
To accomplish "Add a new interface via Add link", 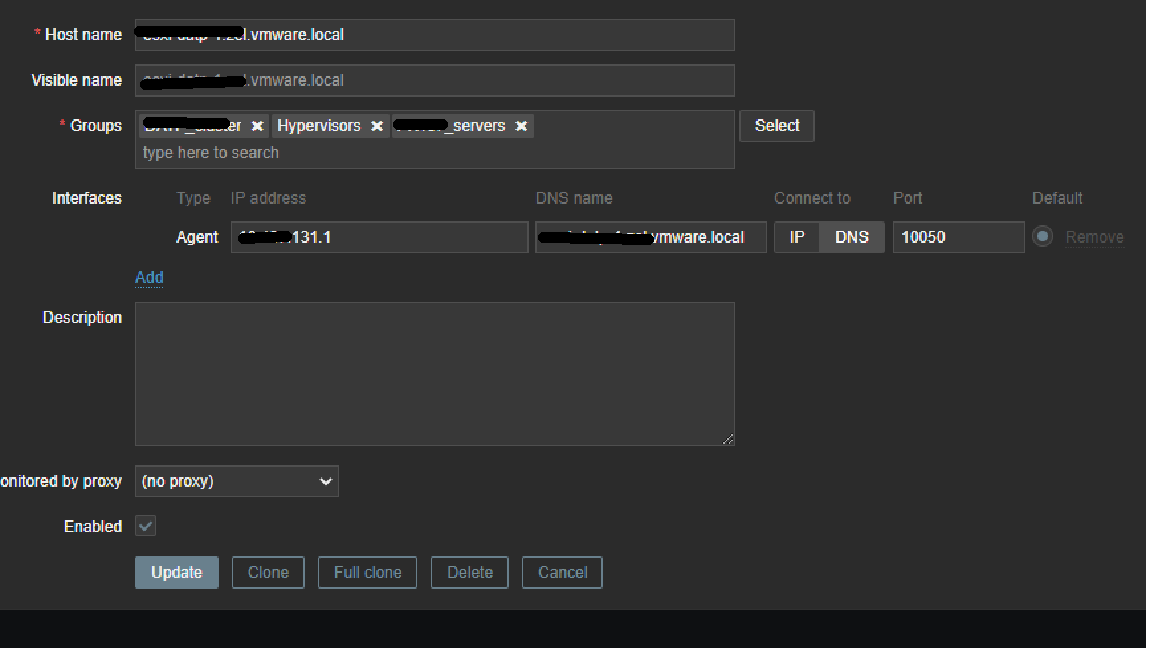I will click(149, 278).
